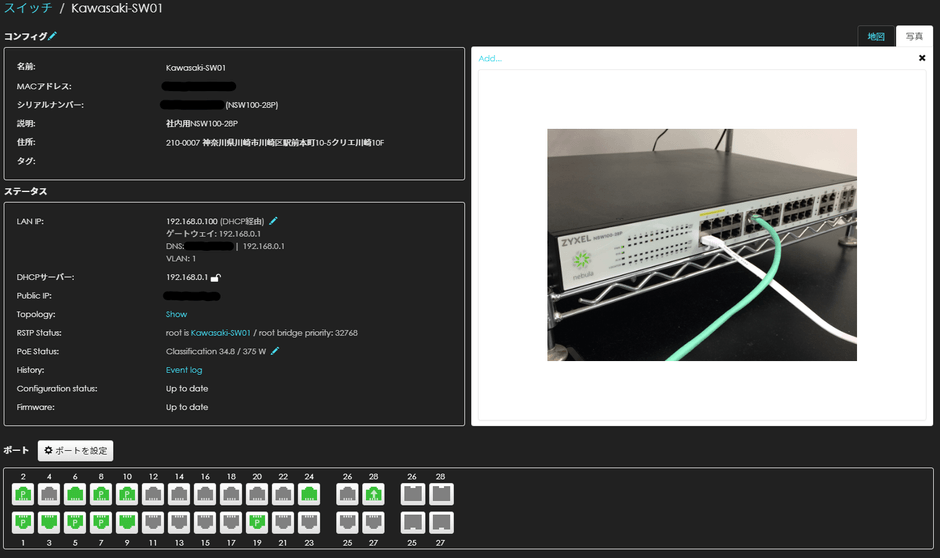Click the DHCP server unlocked padlock icon
The width and height of the screenshot is (940, 558).
coord(215,277)
